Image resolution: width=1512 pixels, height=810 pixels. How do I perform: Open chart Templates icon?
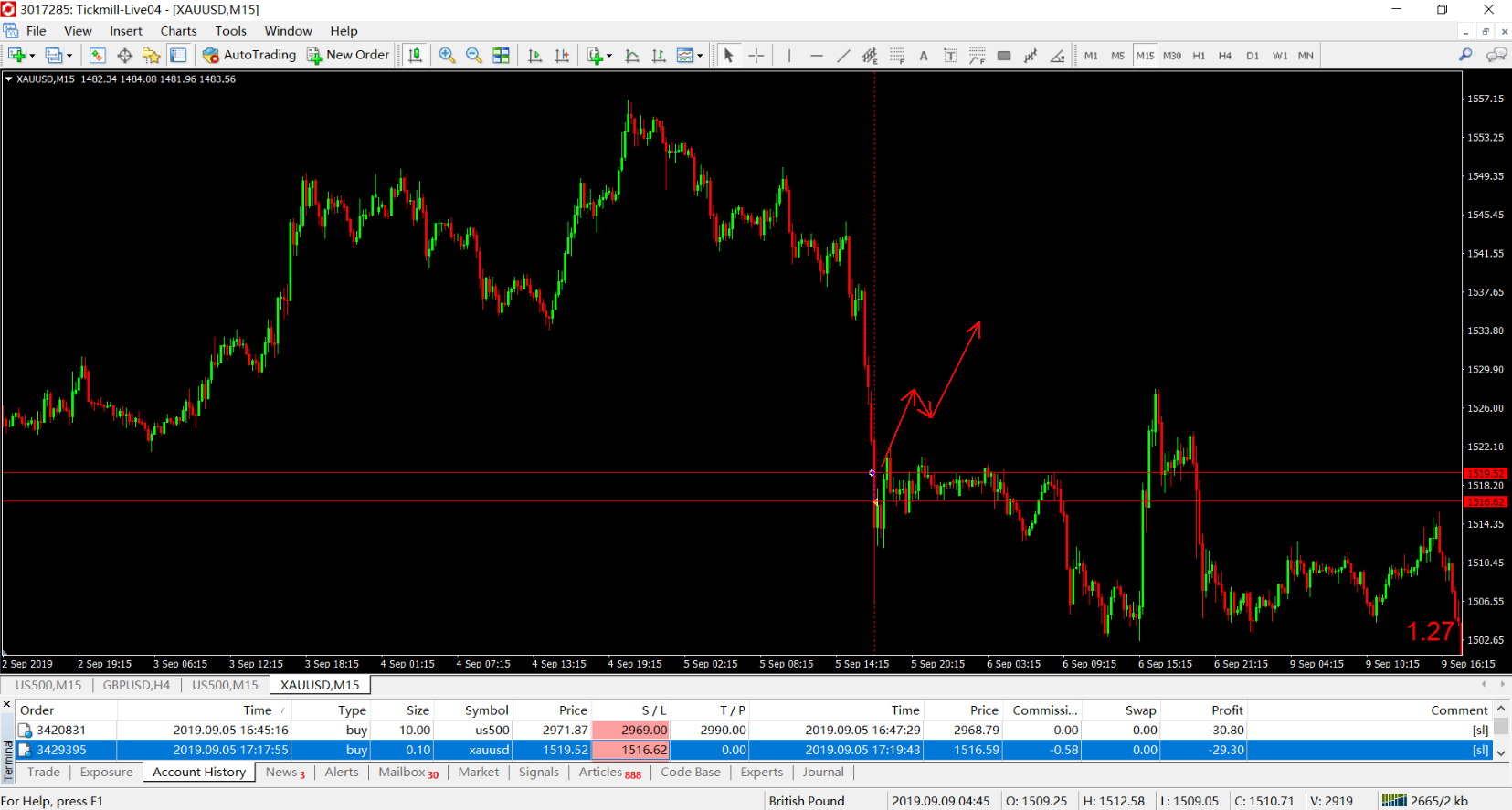pyautogui.click(x=685, y=56)
